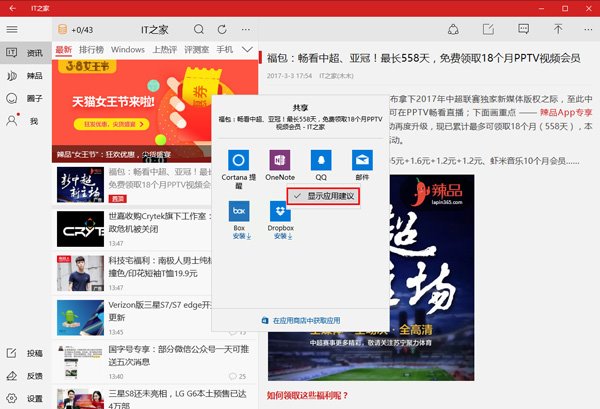Open the 天猫女王节 banner
Viewport: 600px width, 409px height.
[x=132, y=111]
